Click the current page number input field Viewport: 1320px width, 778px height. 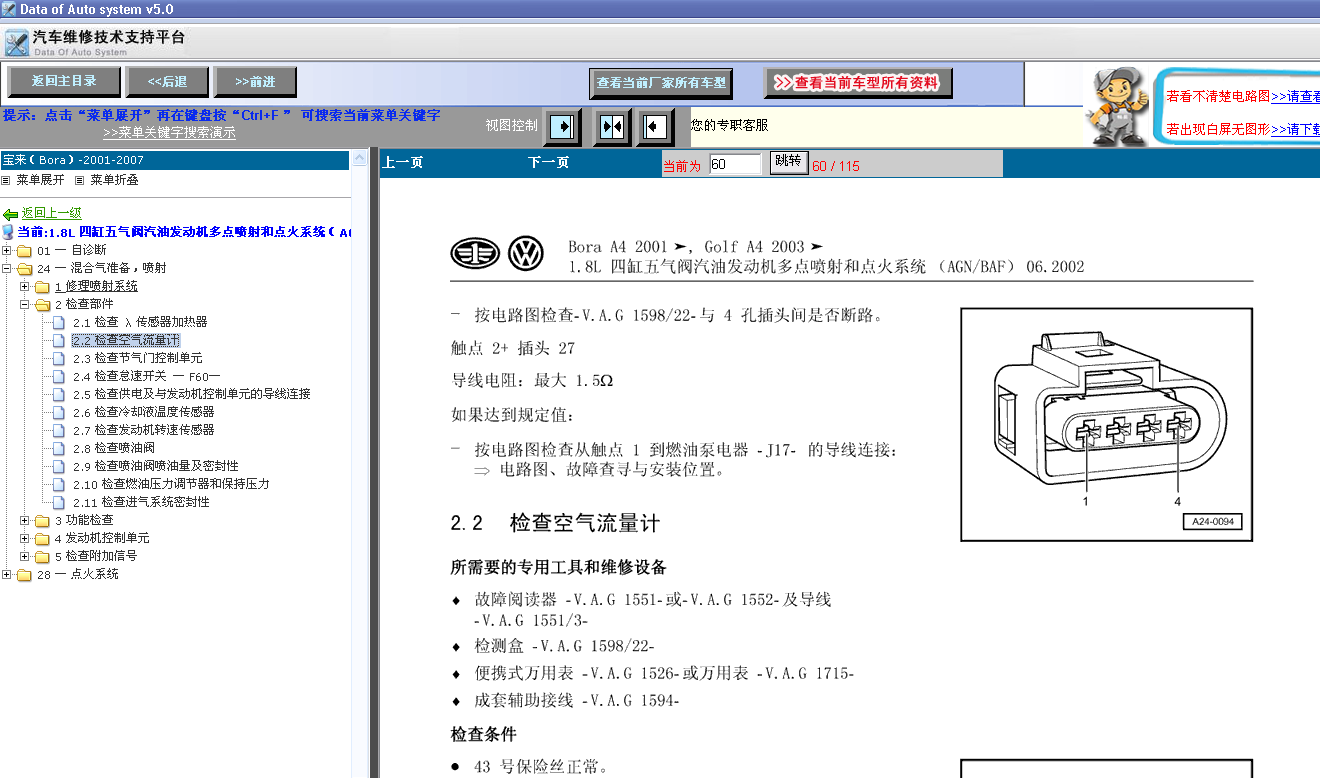pos(735,164)
